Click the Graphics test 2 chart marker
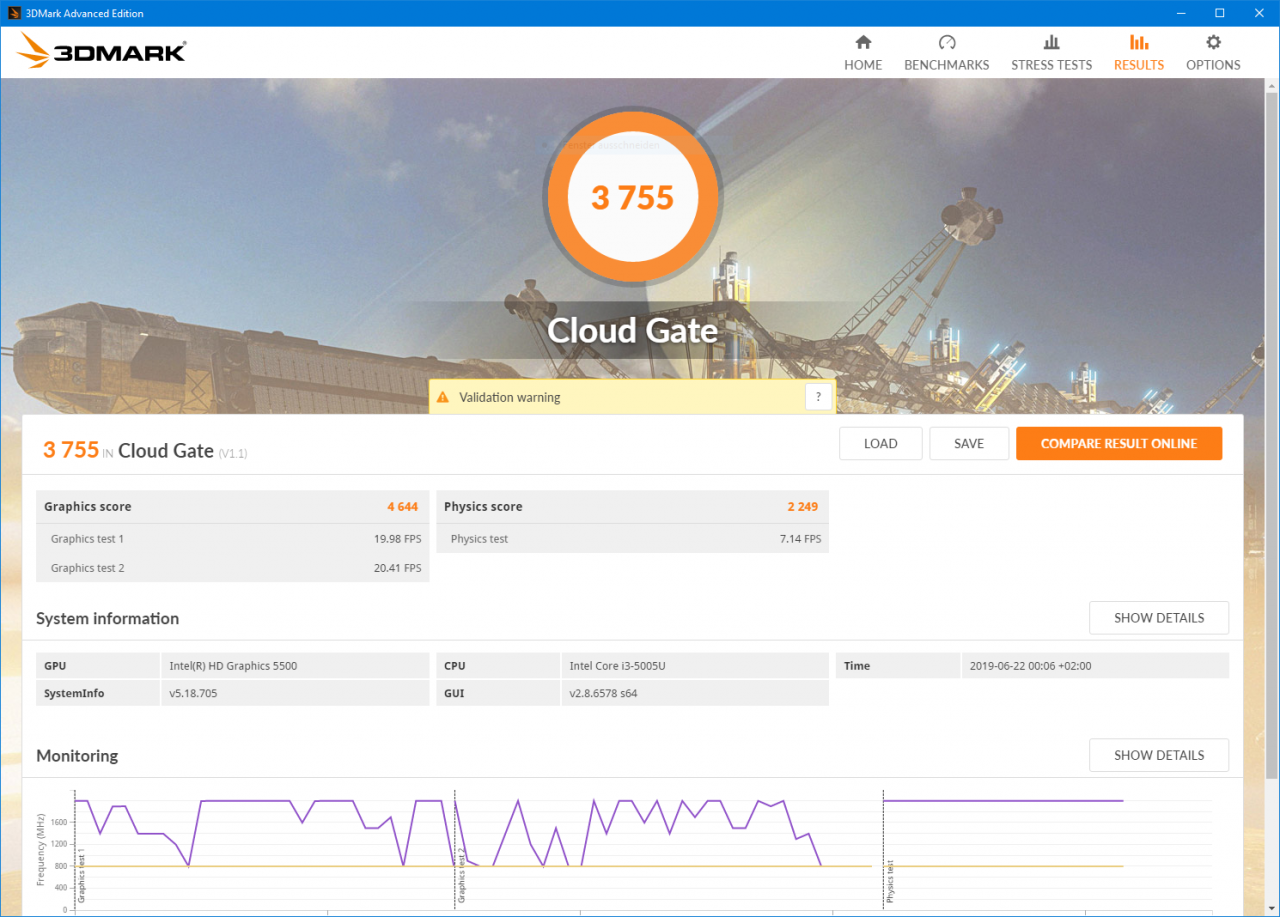 461,878
